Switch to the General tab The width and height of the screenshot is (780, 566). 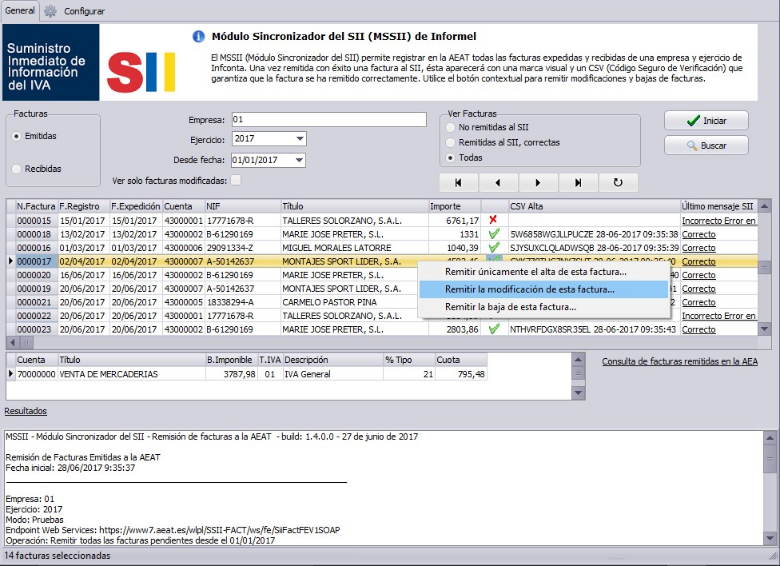pyautogui.click(x=20, y=10)
